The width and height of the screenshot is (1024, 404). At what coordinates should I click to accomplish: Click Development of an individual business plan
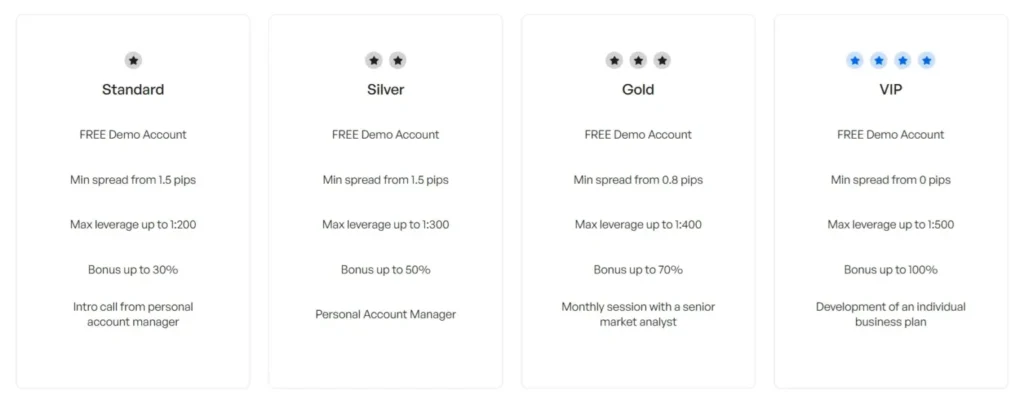[891, 314]
